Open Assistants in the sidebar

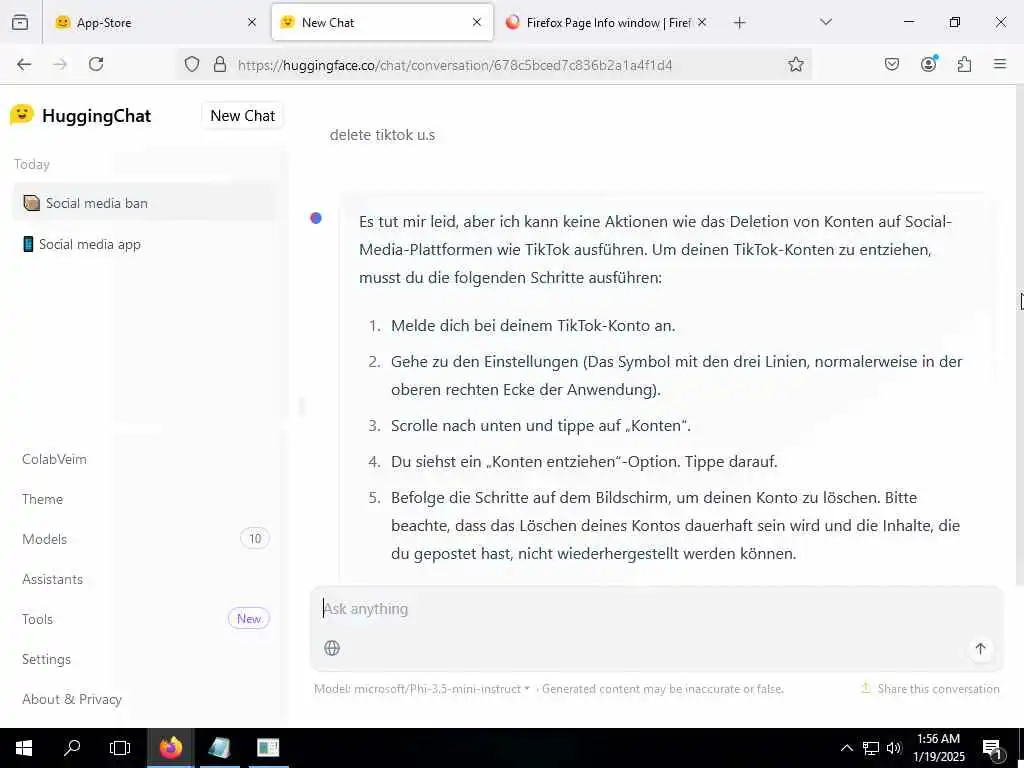click(x=52, y=579)
